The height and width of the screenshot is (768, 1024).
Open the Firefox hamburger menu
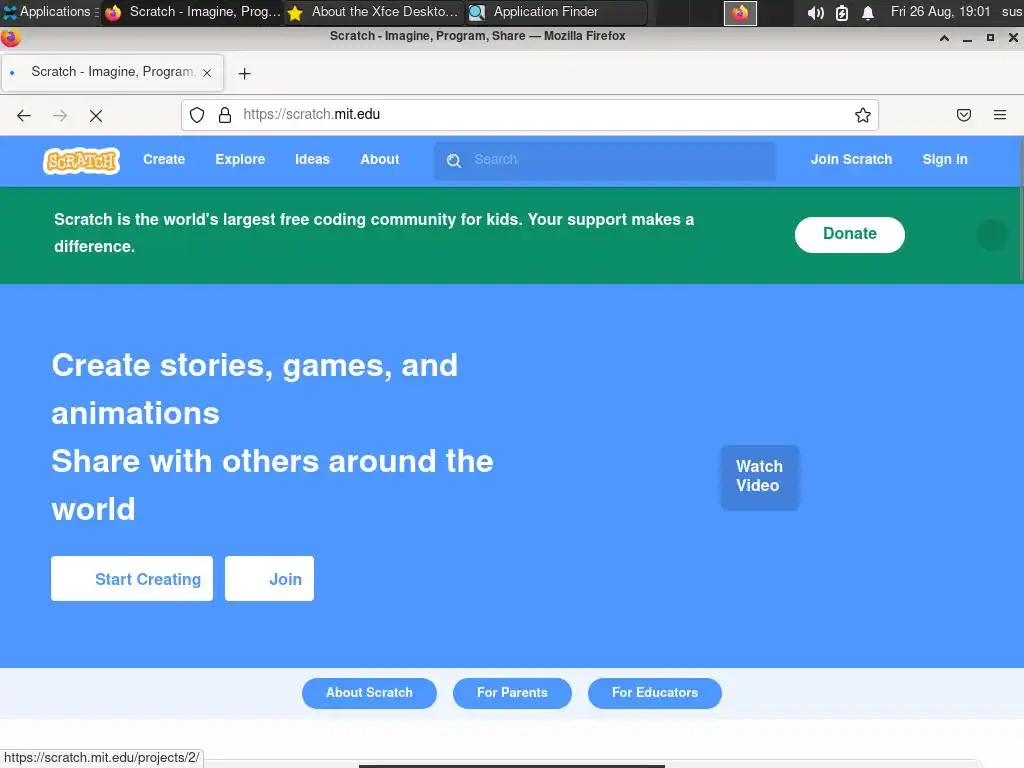(1000, 115)
